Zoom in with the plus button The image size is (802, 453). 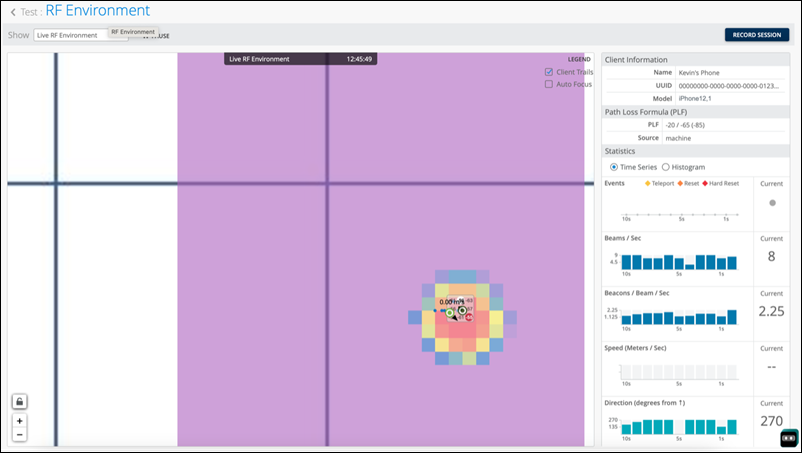tap(20, 421)
